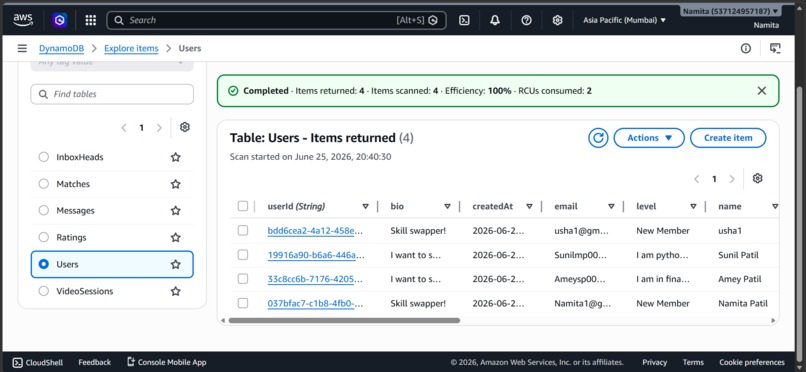
Task: Refresh the items scan results
Action: pyautogui.click(x=598, y=138)
